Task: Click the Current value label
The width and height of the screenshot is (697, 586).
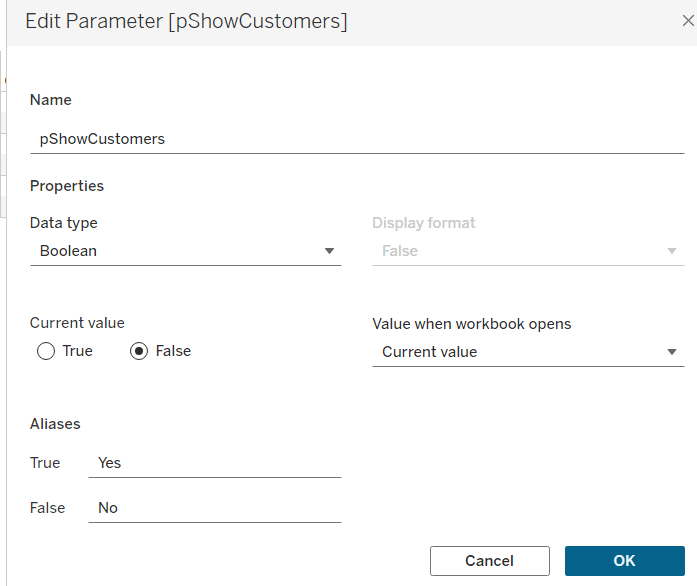Action: [x=77, y=323]
